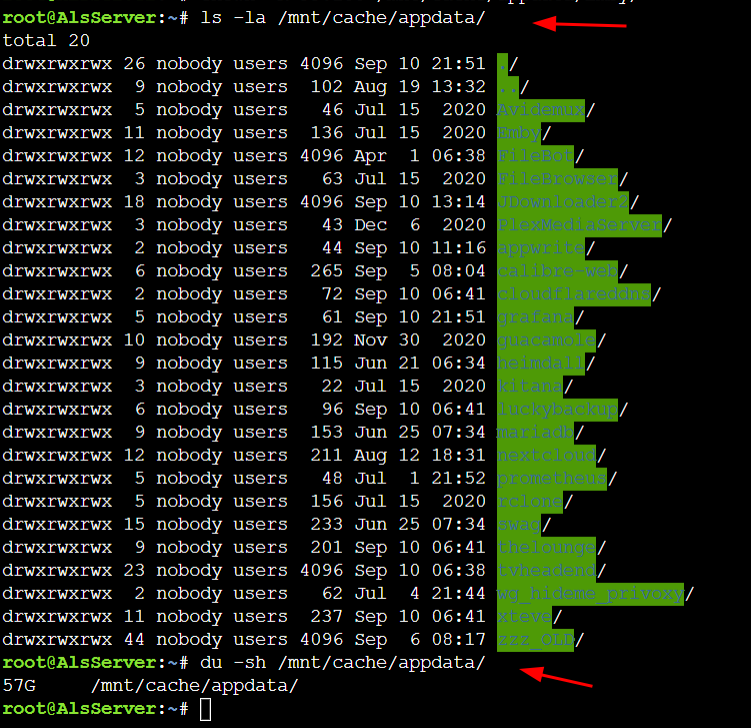Click the PlexMediaServer directory name
751x728 pixels.
click(x=580, y=225)
